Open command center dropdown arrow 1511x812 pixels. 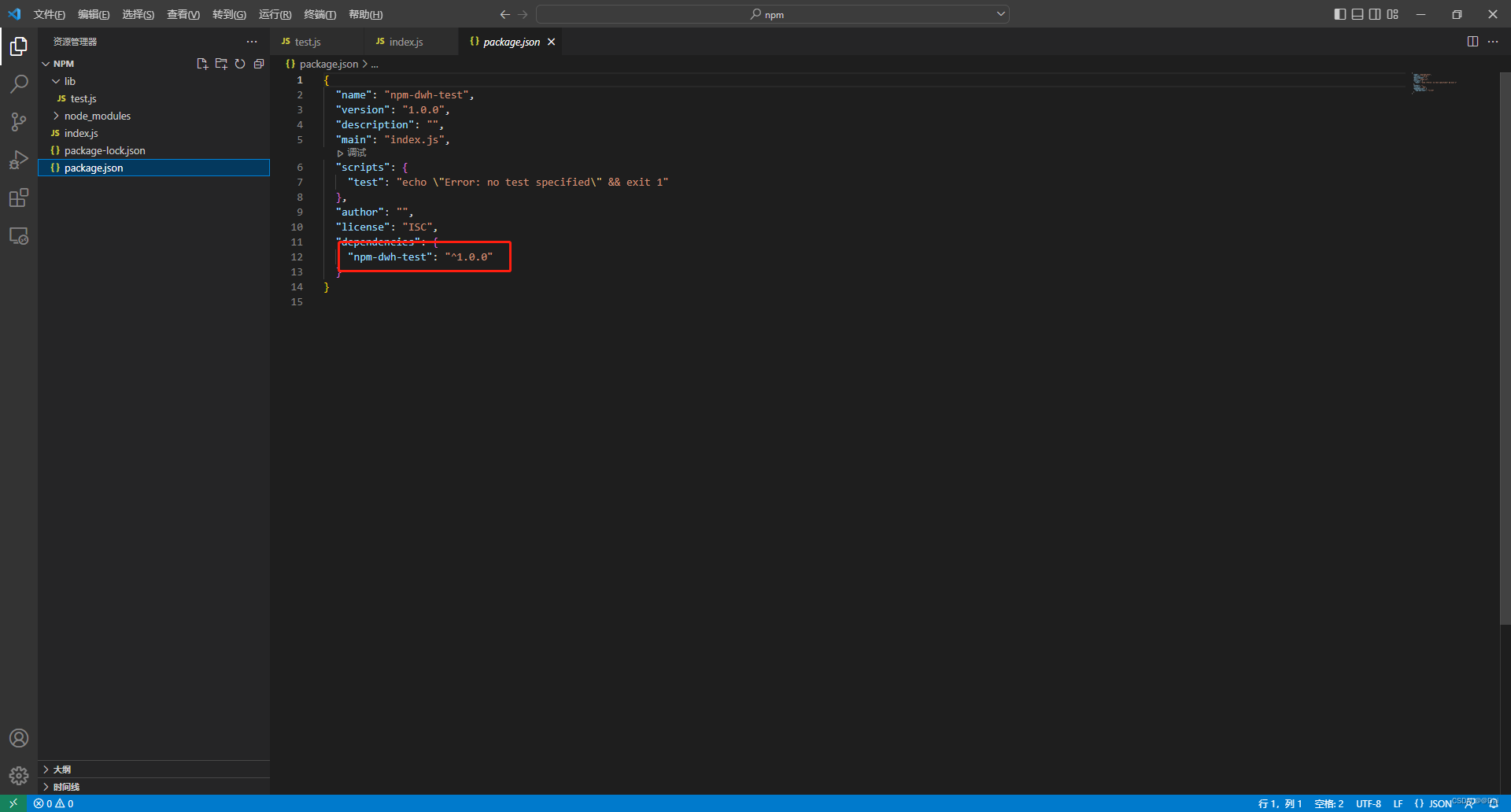coord(1001,14)
